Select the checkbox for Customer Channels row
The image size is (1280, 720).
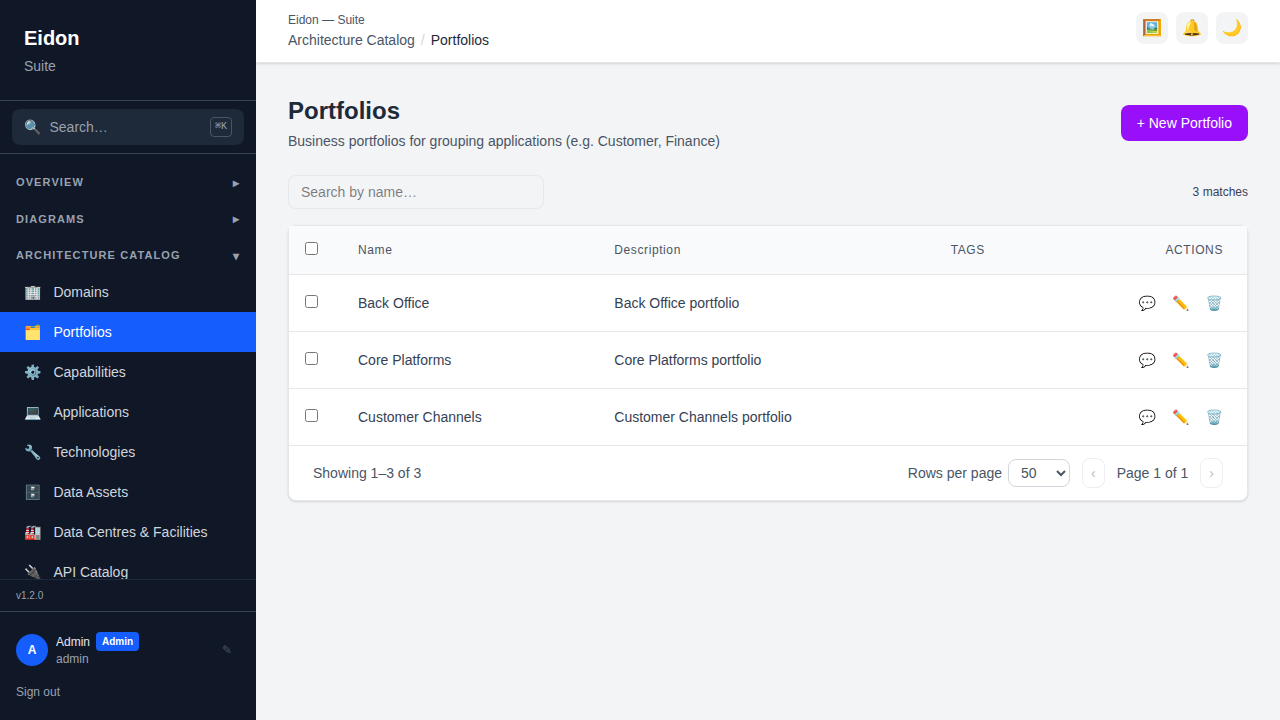[311, 415]
